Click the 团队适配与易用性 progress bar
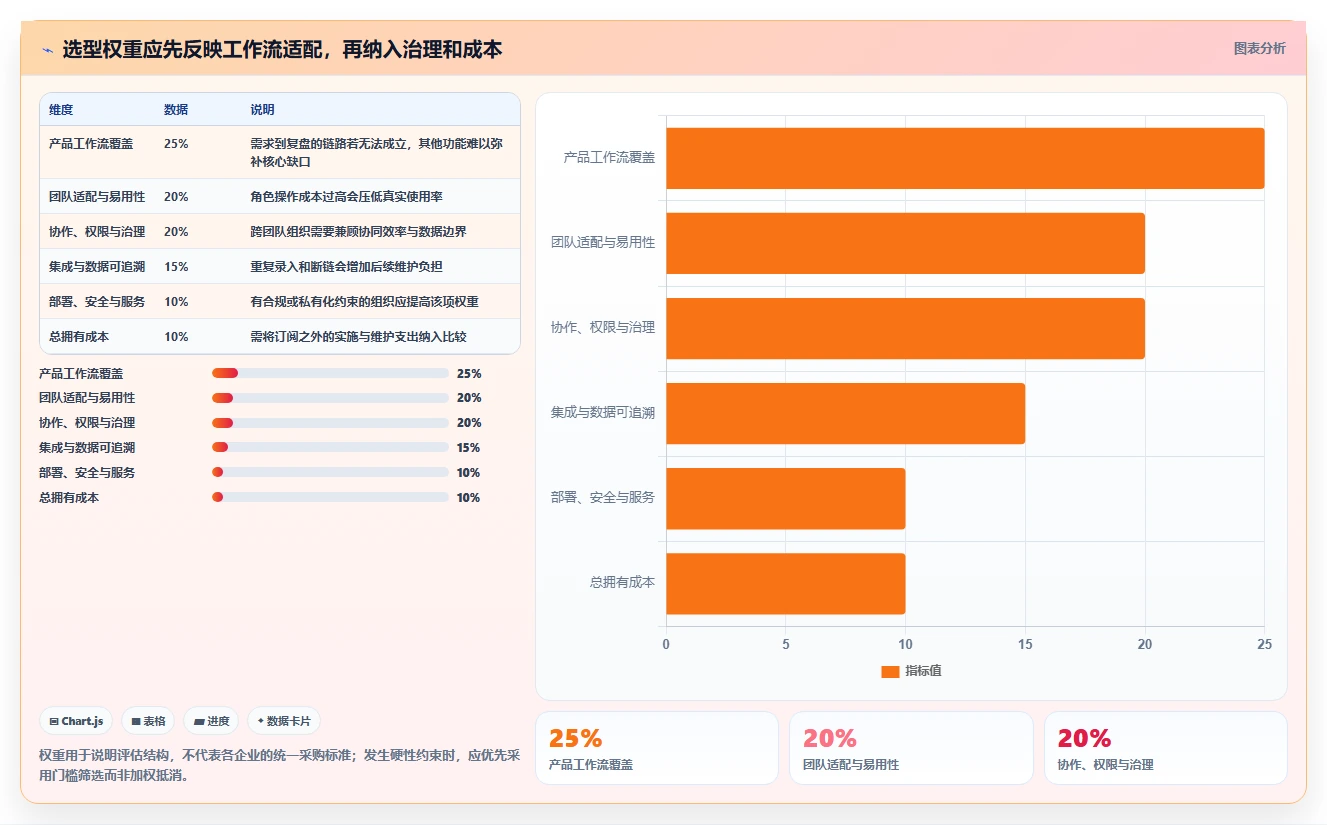The width and height of the screenshot is (1327, 825). tap(330, 398)
